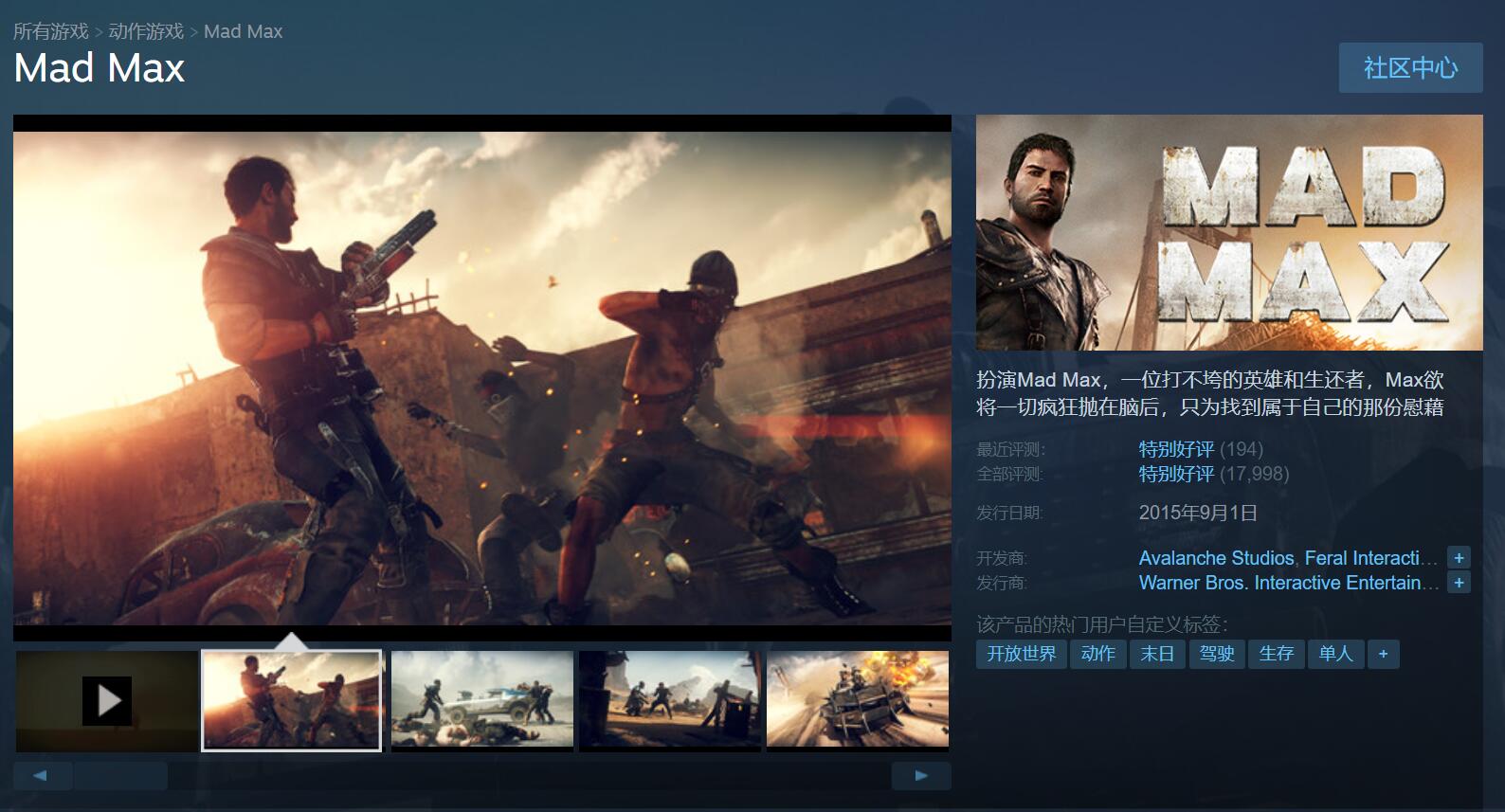The image size is (1505, 812).
Task: Go to 所有游戏 breadcrumb
Action: [51, 31]
